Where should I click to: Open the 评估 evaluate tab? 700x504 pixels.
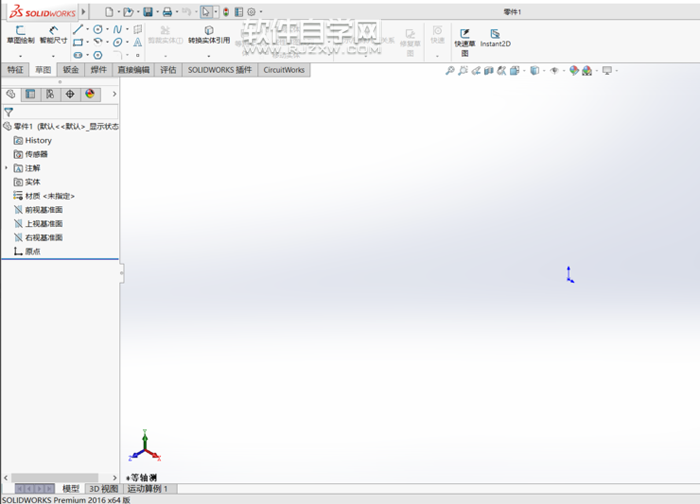pos(168,70)
